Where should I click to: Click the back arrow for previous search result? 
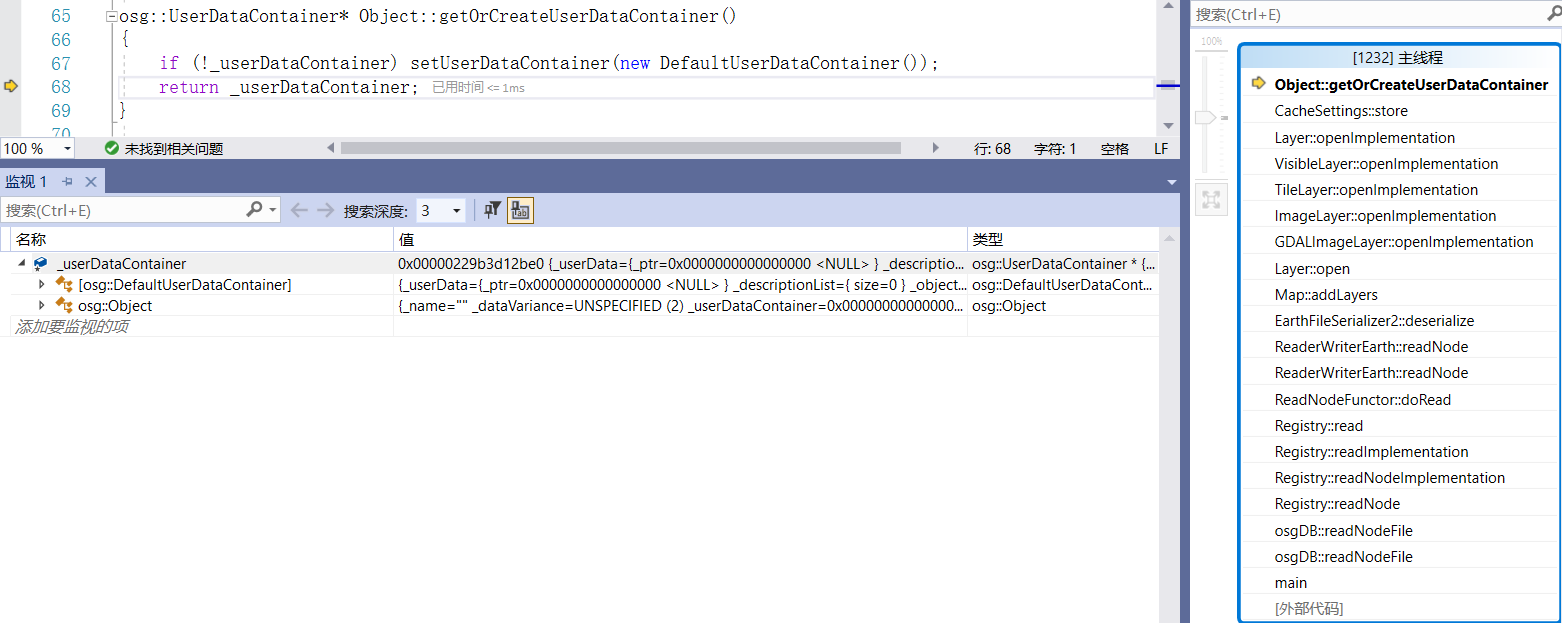[298, 210]
